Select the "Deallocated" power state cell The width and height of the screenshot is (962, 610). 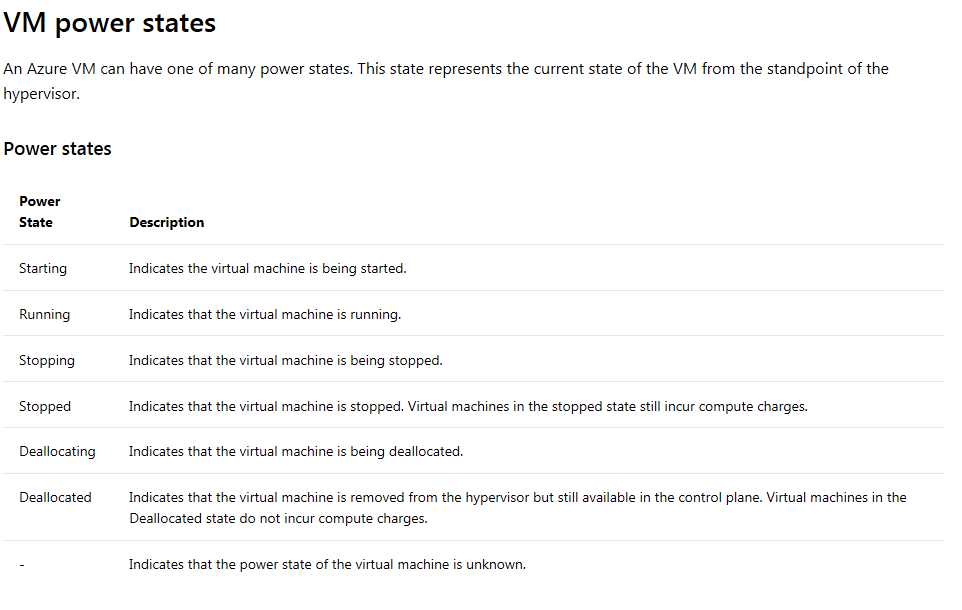coord(55,497)
